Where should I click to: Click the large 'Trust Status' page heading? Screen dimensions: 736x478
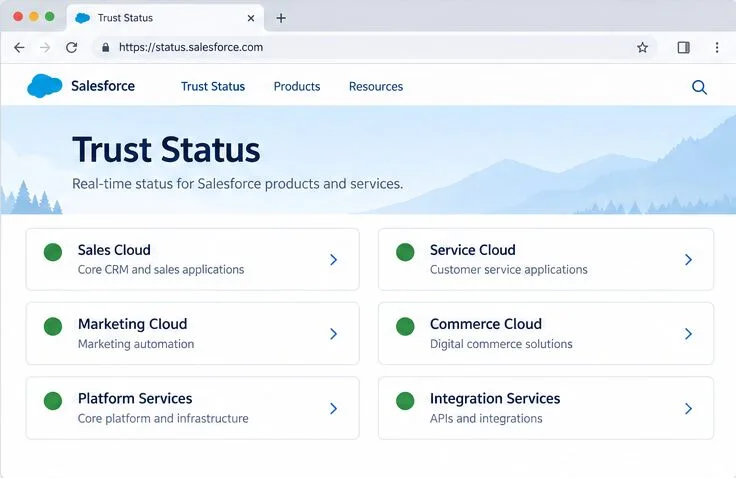[166, 150]
